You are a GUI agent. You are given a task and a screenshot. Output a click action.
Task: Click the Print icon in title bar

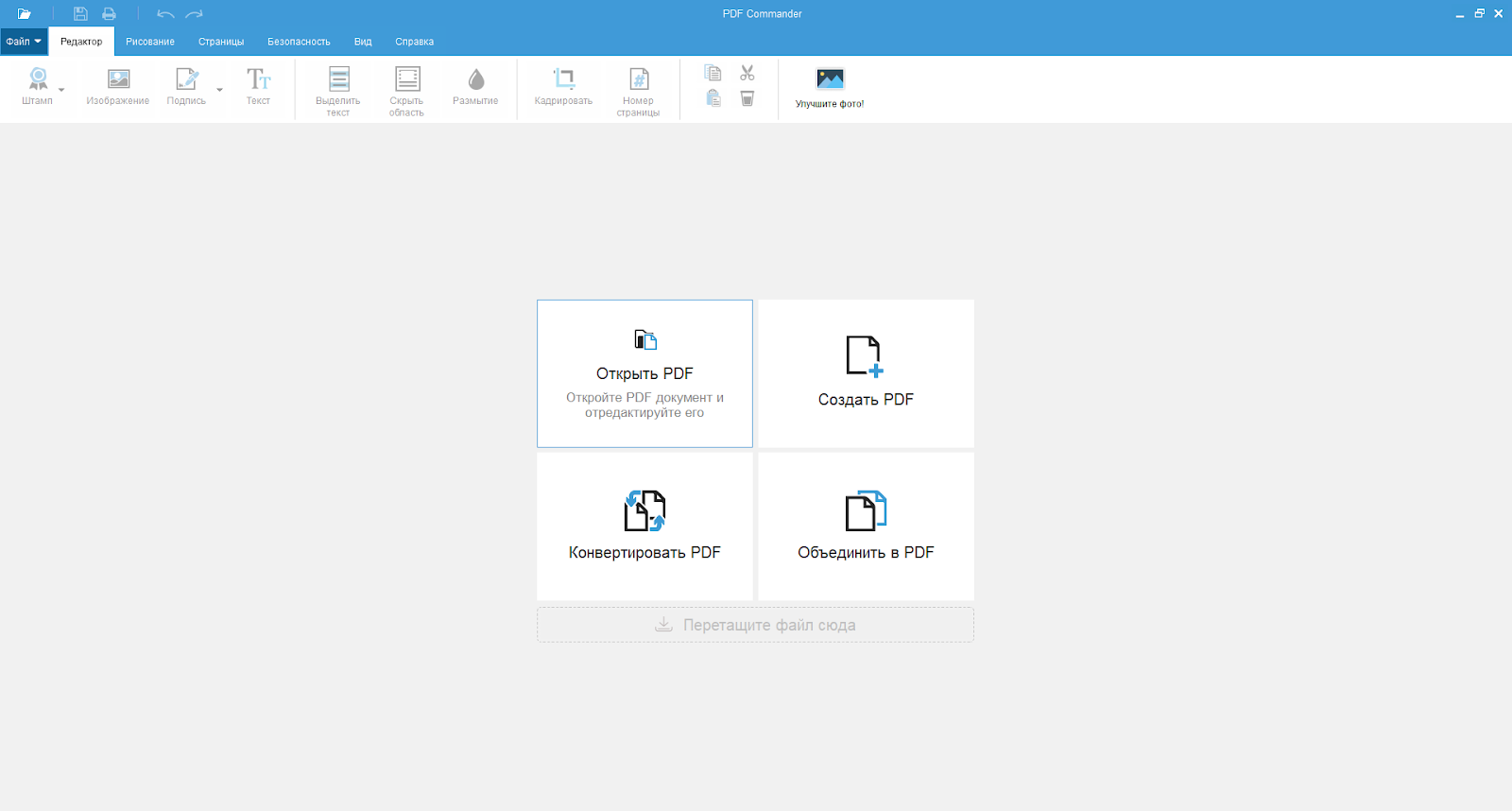(109, 14)
